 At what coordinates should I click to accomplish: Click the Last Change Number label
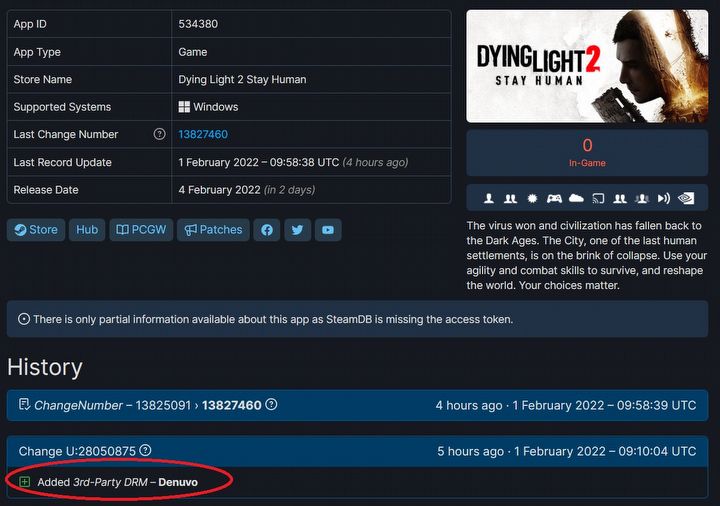tap(66, 135)
